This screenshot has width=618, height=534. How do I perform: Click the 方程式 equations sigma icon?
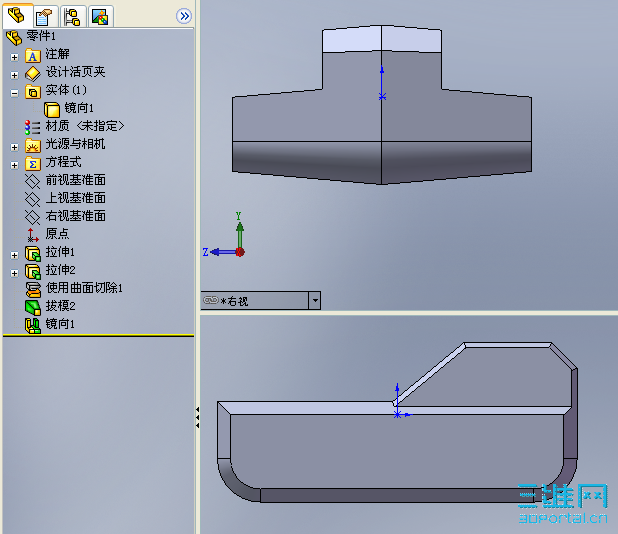[33, 164]
